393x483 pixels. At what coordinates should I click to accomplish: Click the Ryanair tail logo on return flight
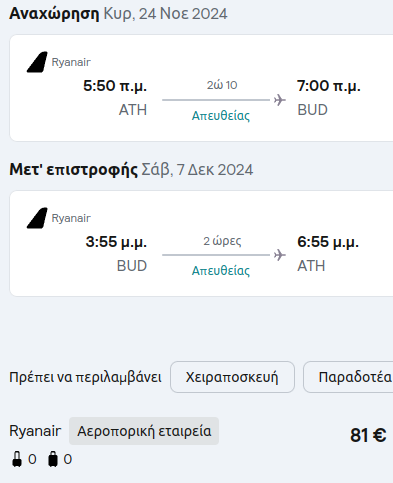pos(37,218)
